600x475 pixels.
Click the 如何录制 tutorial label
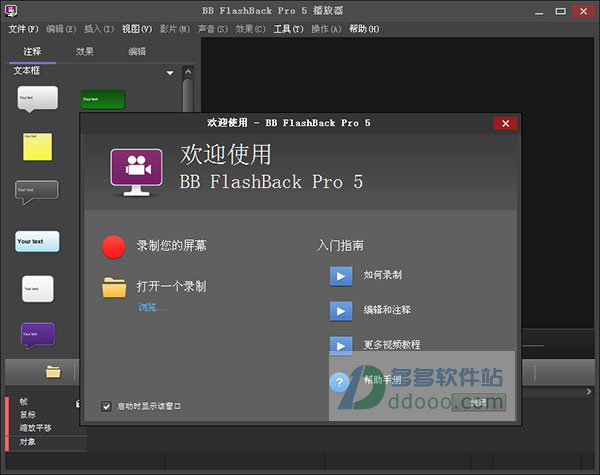[x=383, y=275]
